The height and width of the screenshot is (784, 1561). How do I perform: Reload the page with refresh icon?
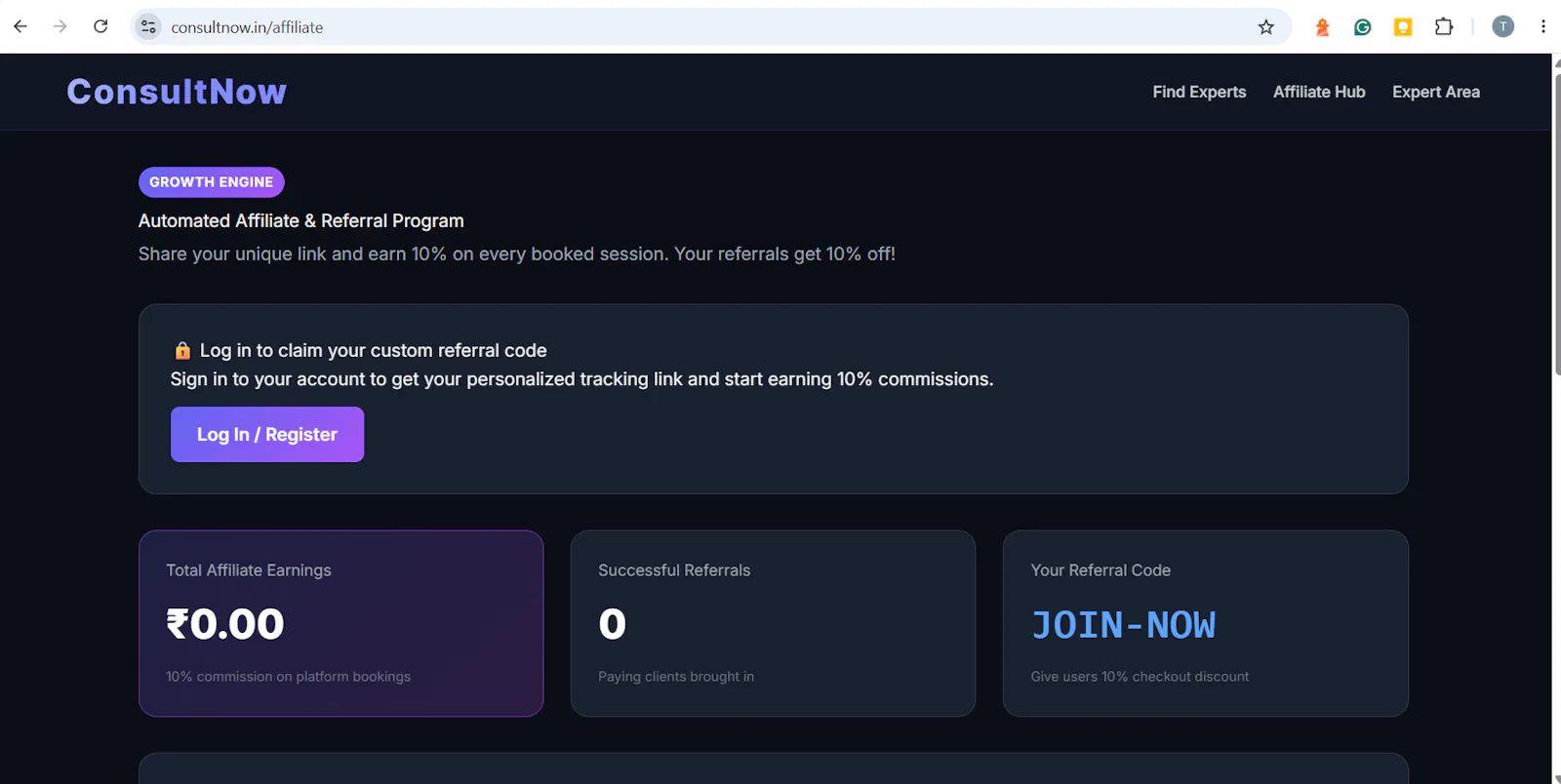(100, 26)
